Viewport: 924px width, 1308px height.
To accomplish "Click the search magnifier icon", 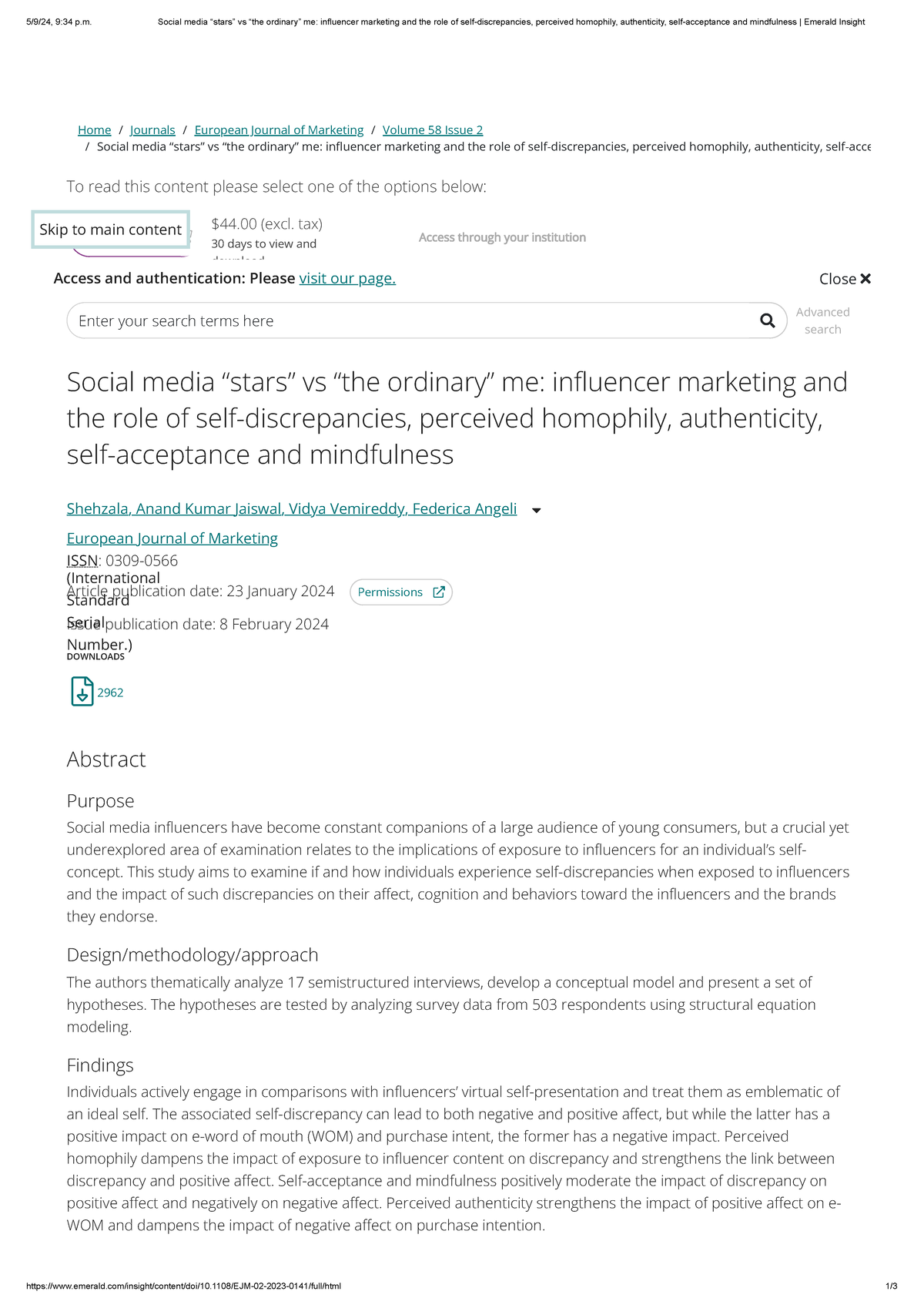I will 767,320.
